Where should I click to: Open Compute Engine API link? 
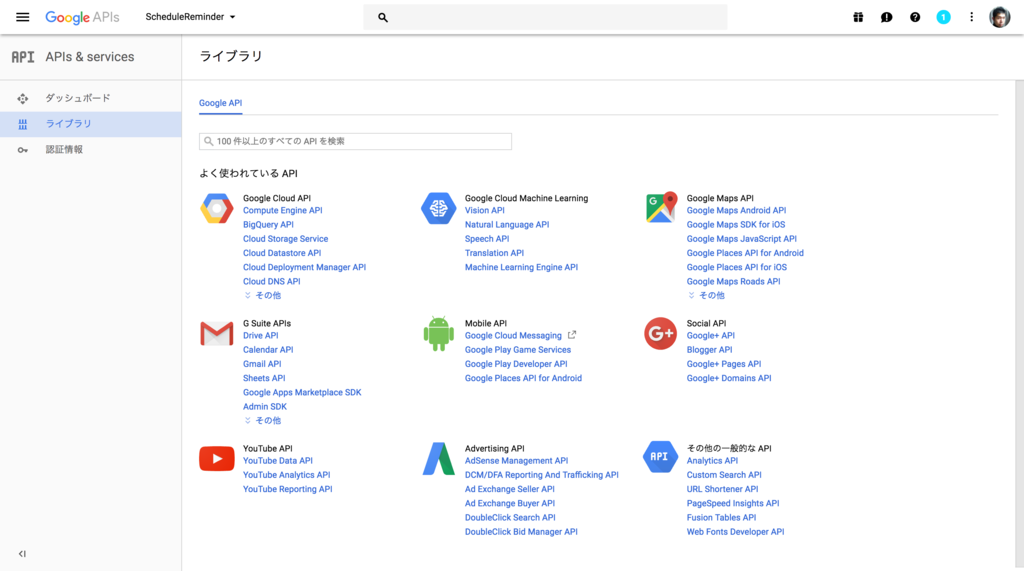coord(283,210)
